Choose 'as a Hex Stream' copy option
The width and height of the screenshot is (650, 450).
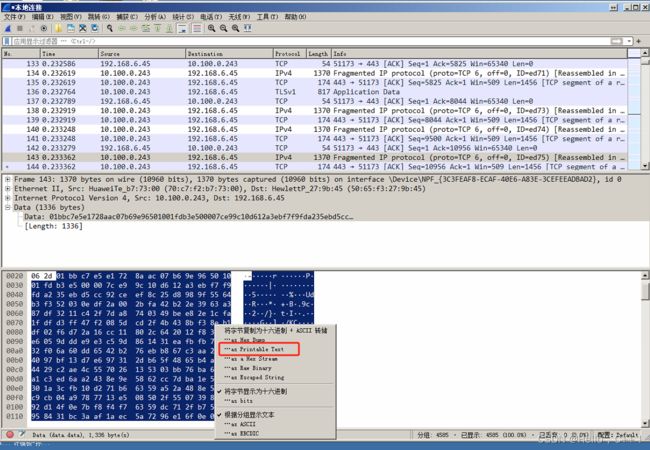(x=275, y=359)
